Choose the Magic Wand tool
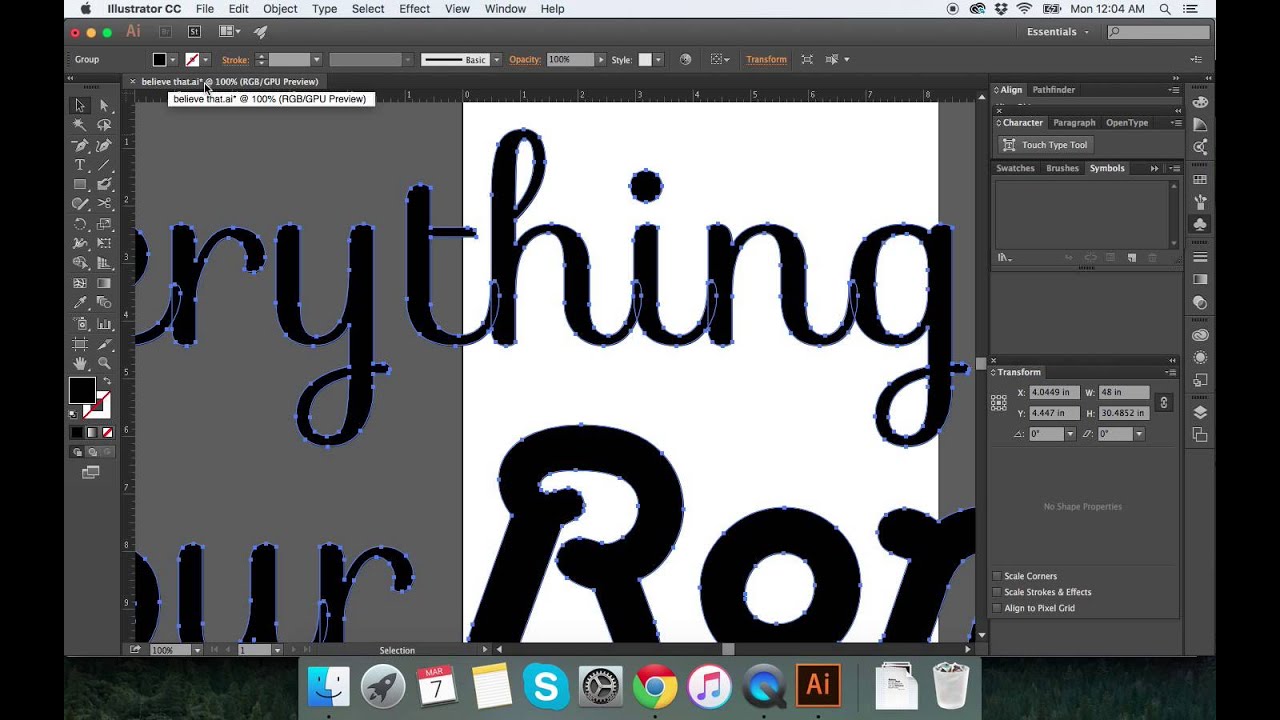This screenshot has height=720, width=1280. (x=80, y=125)
